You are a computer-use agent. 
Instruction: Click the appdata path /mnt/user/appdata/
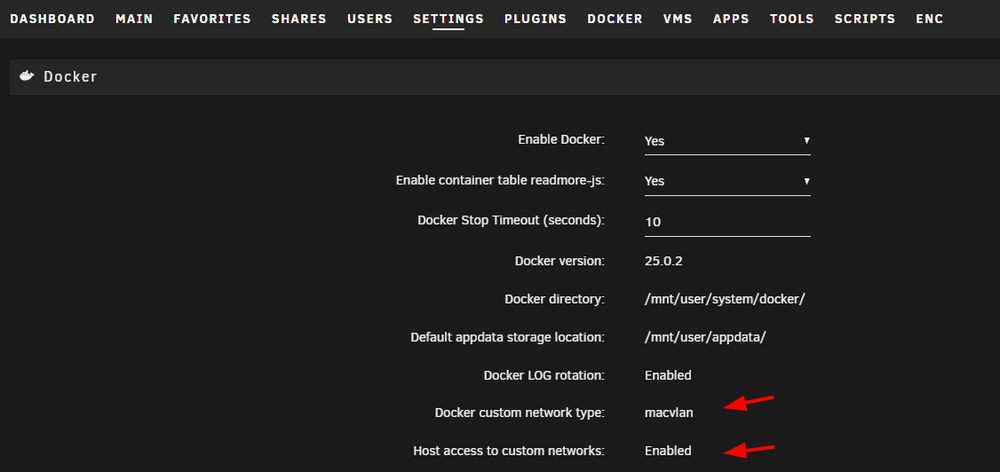coord(705,337)
